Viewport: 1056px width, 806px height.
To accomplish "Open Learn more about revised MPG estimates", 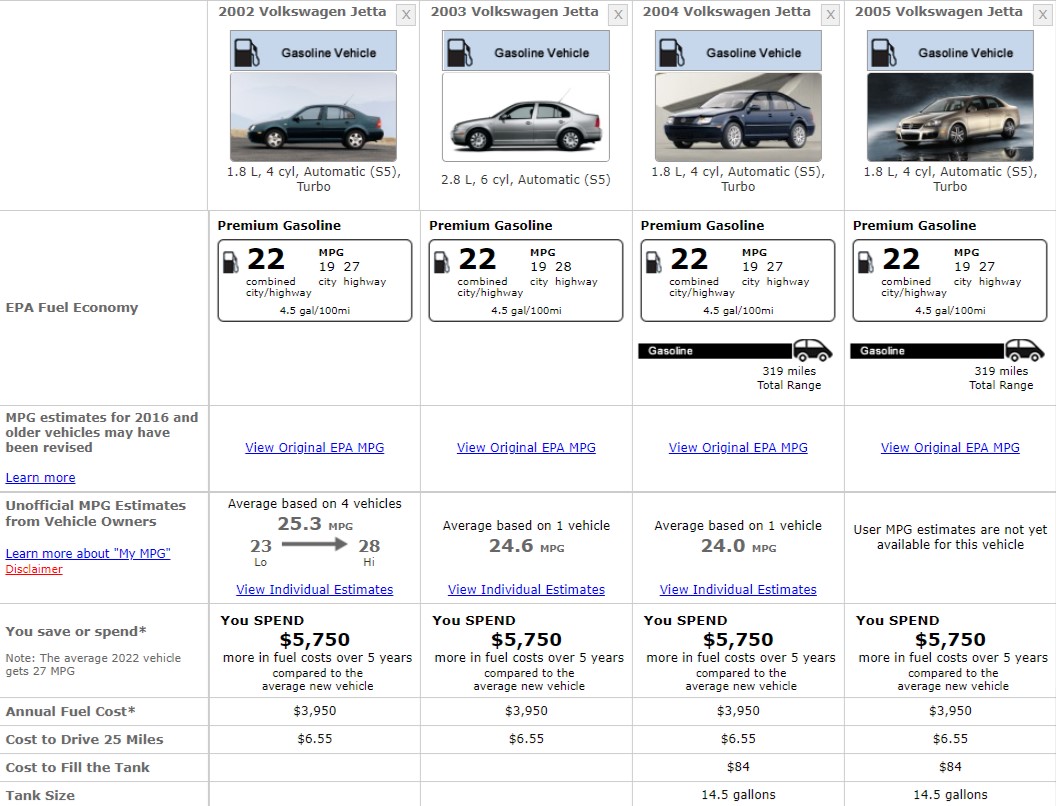I will click(x=40, y=477).
